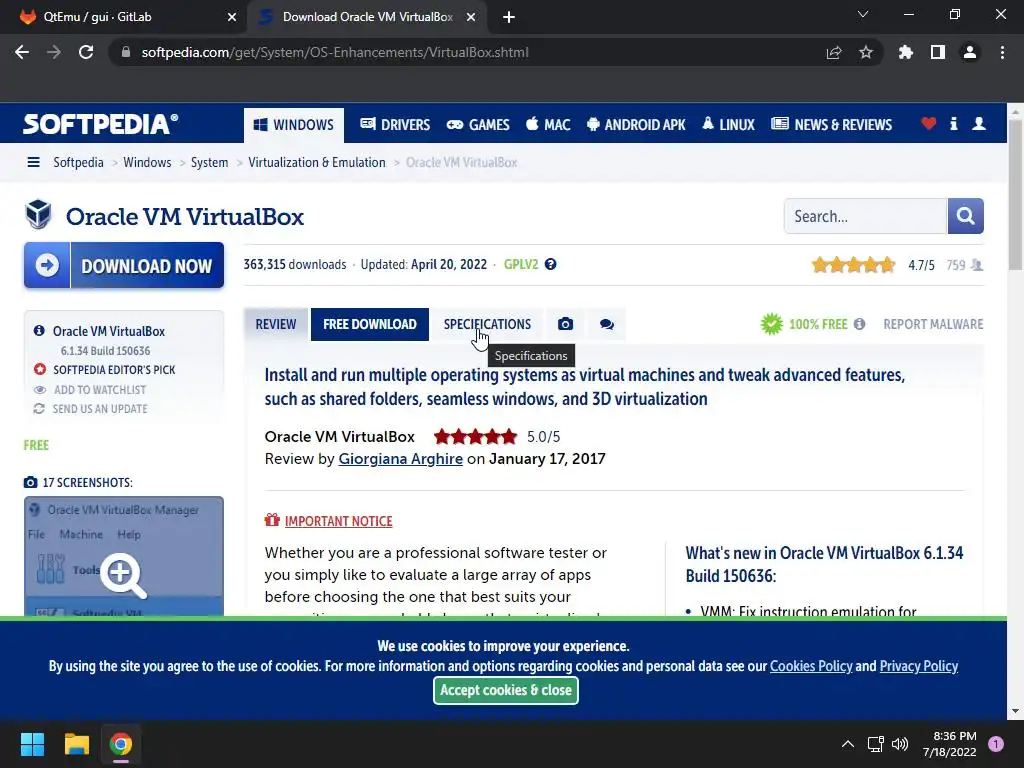The image size is (1024, 768).
Task: Click the Softpedia logo
Action: pyautogui.click(x=100, y=124)
